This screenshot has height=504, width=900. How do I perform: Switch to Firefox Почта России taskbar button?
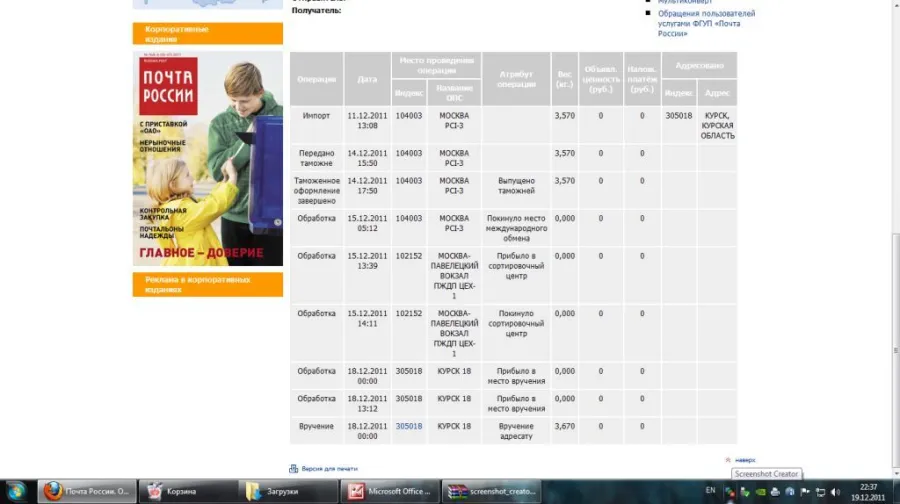(x=87, y=491)
